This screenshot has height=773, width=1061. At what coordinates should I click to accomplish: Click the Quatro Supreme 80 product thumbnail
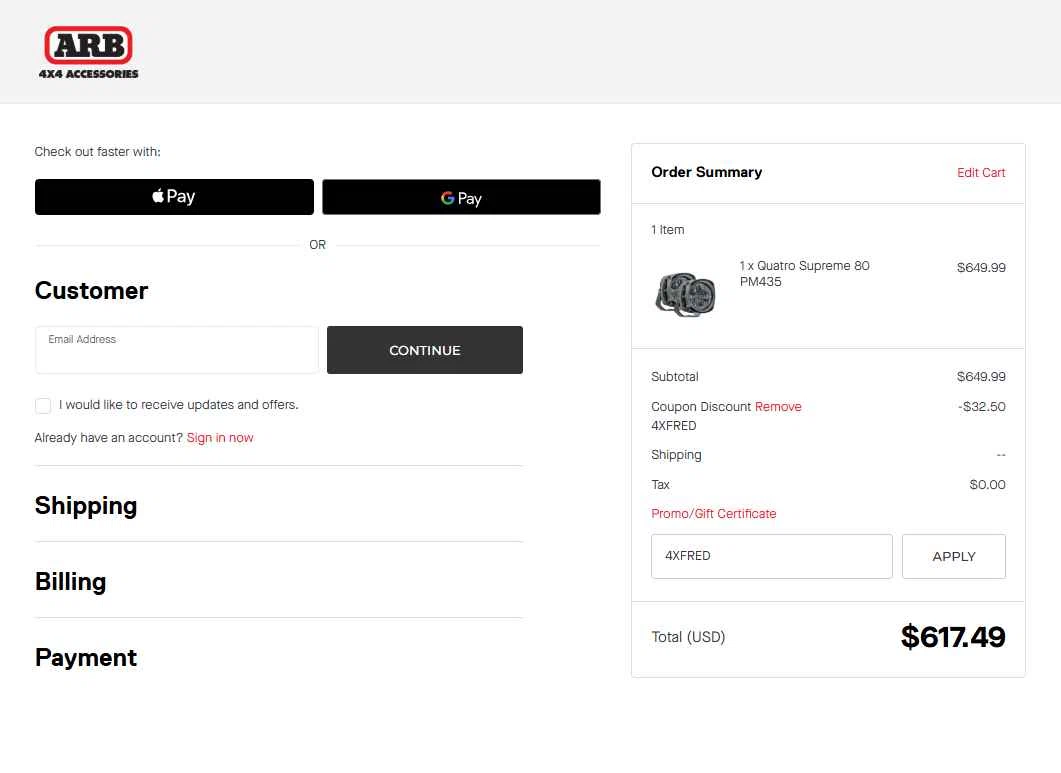click(685, 294)
